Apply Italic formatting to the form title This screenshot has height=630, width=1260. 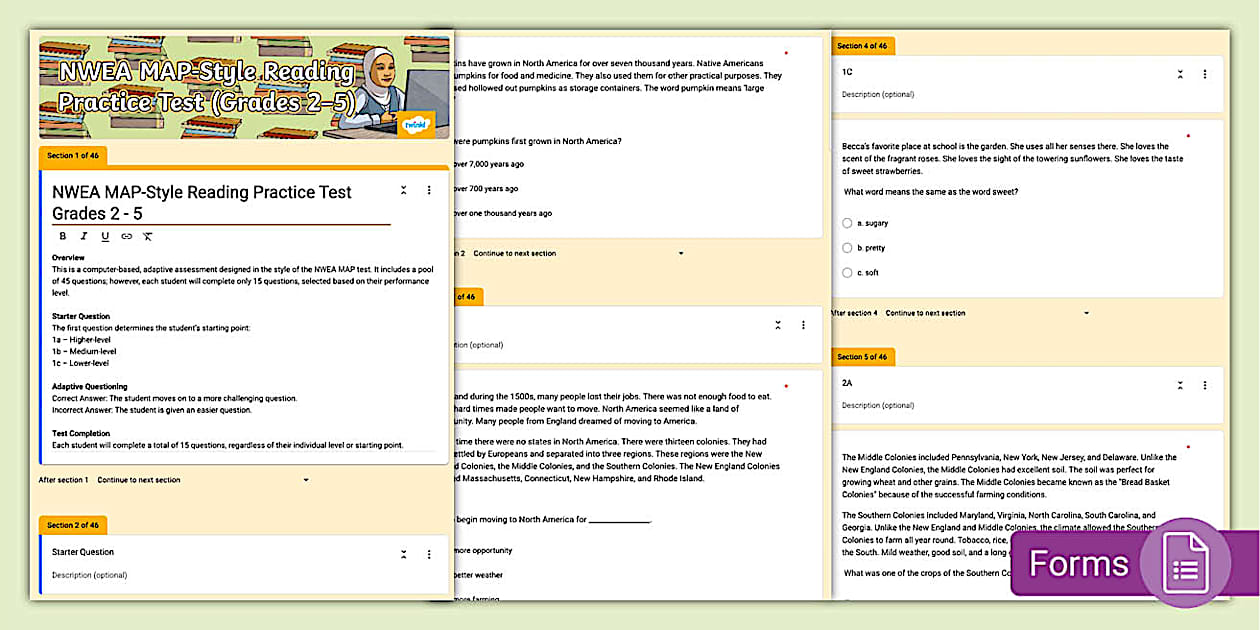tap(84, 236)
